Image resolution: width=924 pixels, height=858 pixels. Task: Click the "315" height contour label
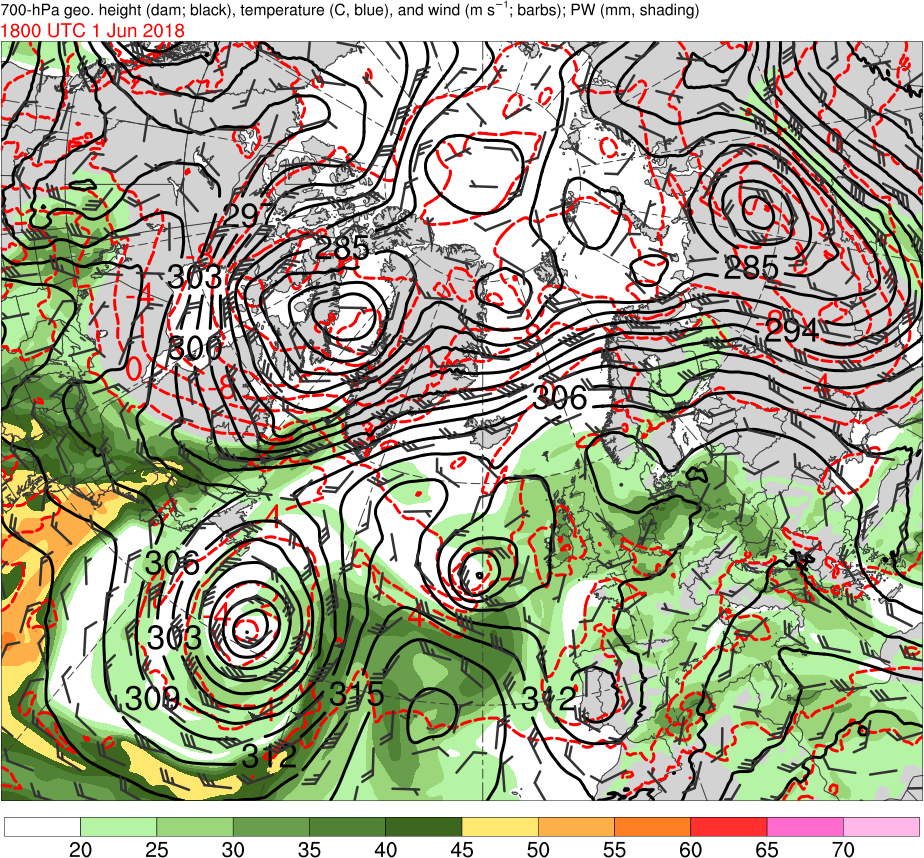[x=357, y=694]
